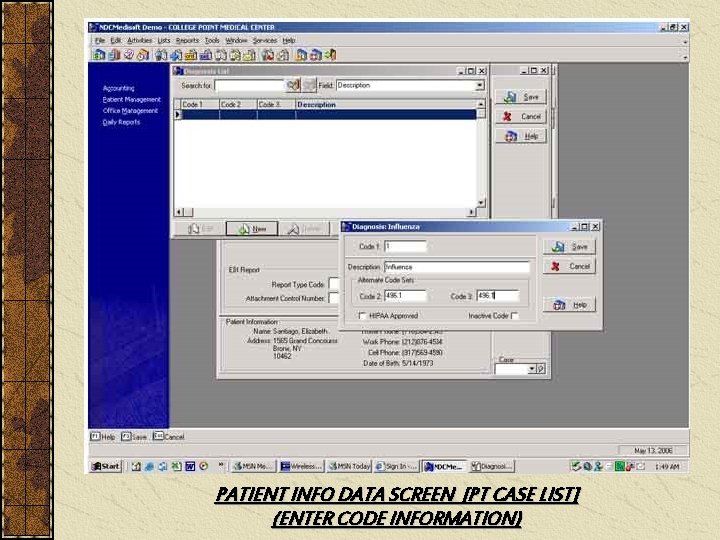The width and height of the screenshot is (720, 540).
Task: Click the Code 1 column header
Action: (x=200, y=105)
